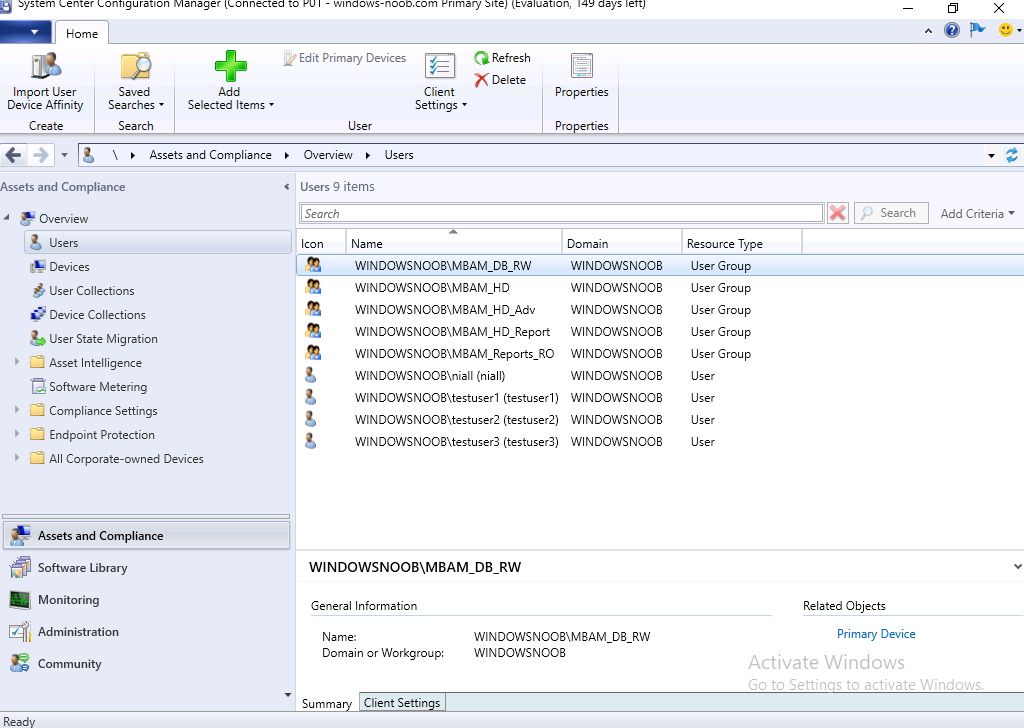This screenshot has width=1024, height=728.
Task: Click user icon in testuser3 row
Action: pos(311,441)
